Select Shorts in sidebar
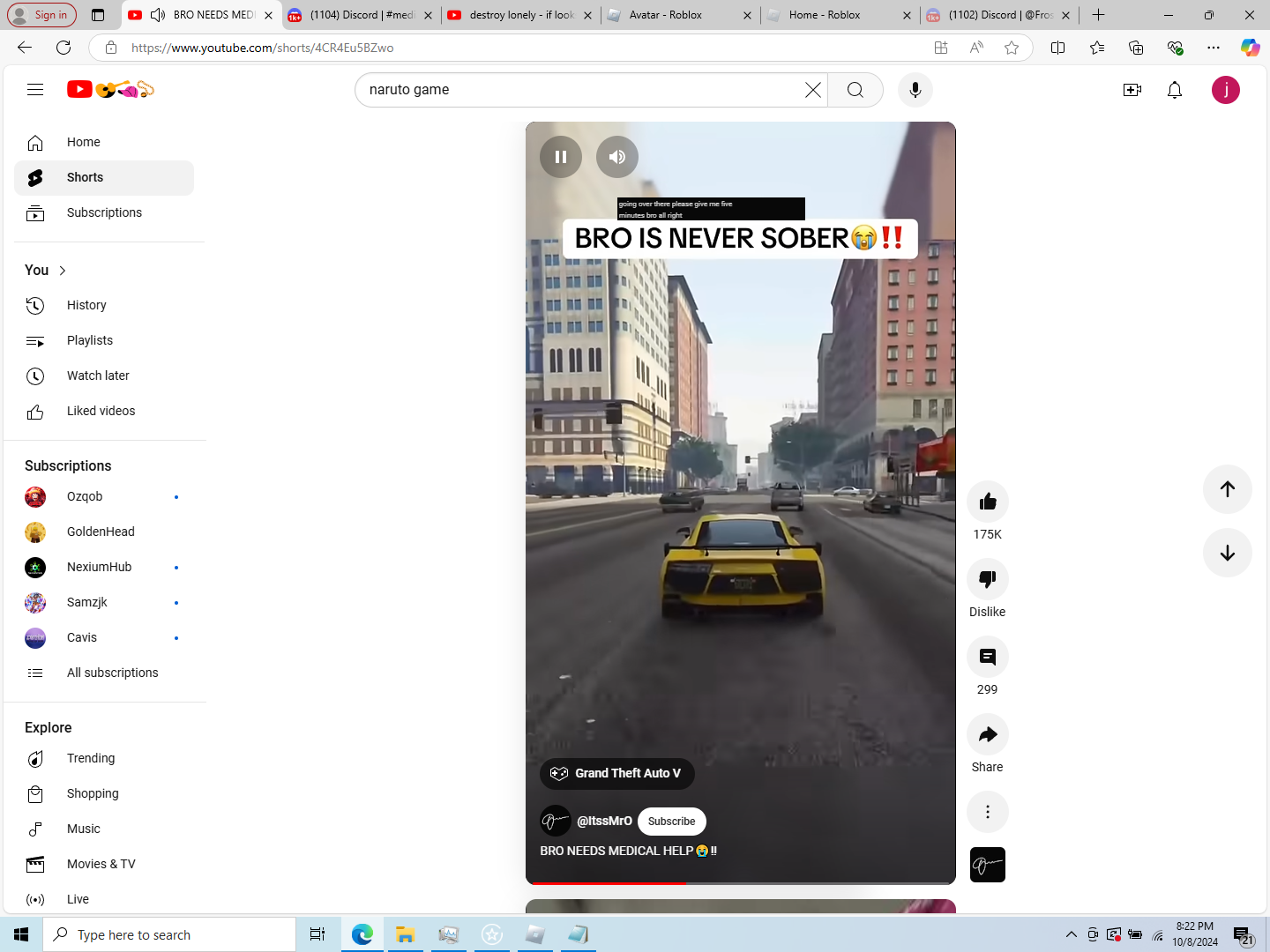 click(104, 177)
